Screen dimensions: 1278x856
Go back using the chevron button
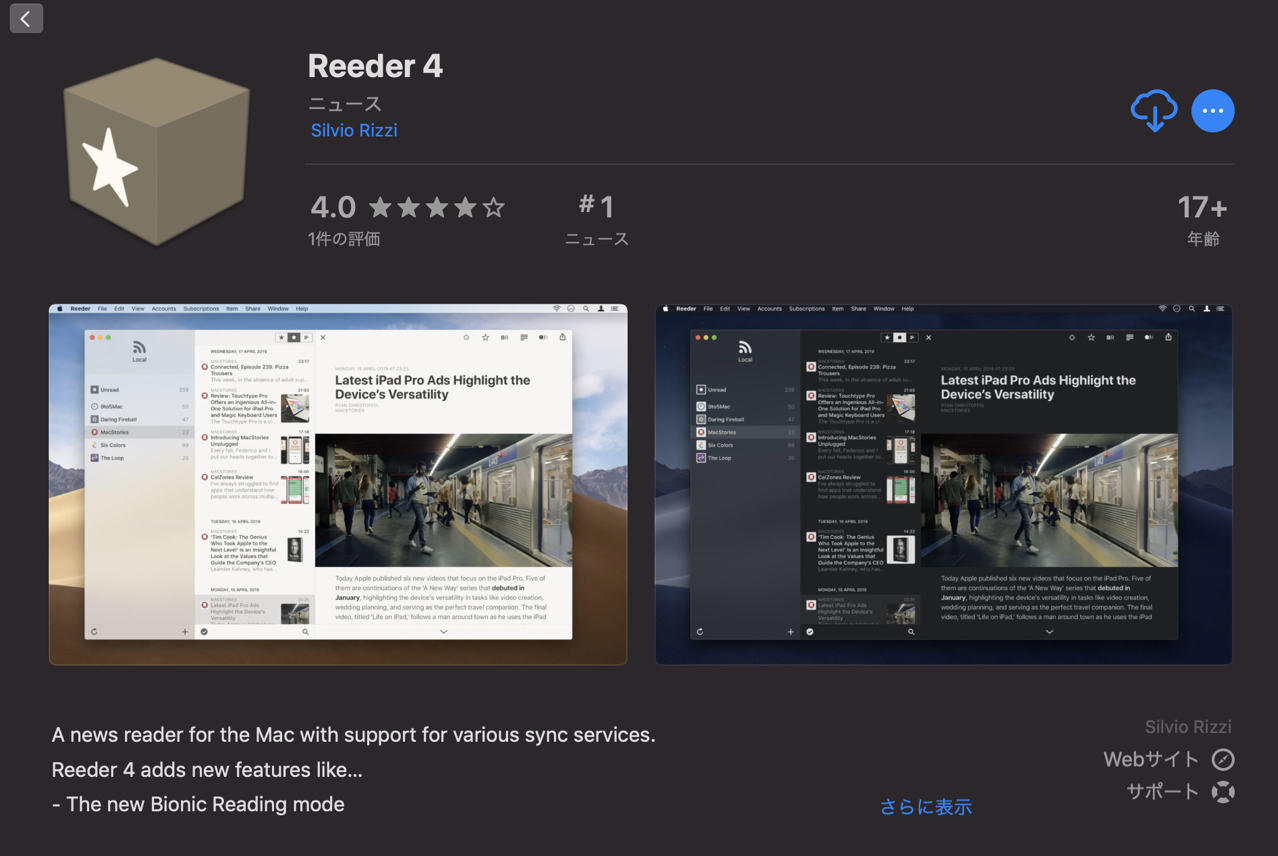26,18
